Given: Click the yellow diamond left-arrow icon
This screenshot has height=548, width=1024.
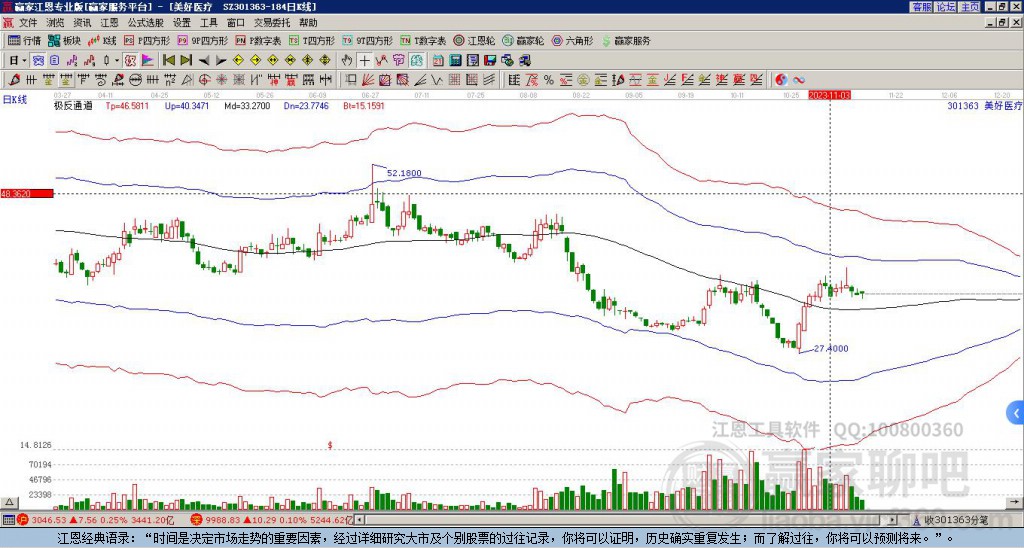Looking at the screenshot, I should (x=238, y=60).
